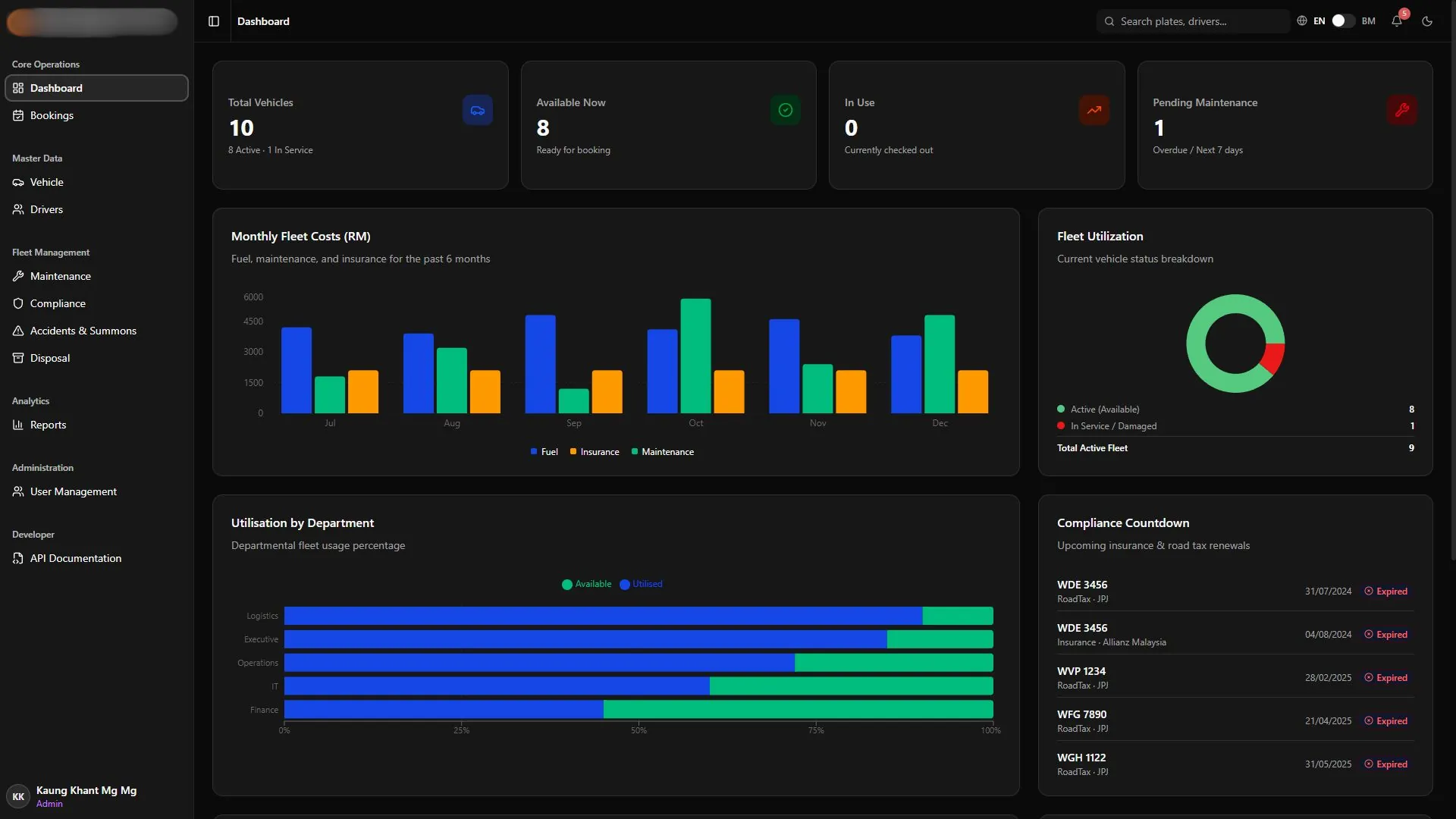Viewport: 1456px width, 819px height.
Task: Open Vehicle master data page
Action: pyautogui.click(x=96, y=182)
